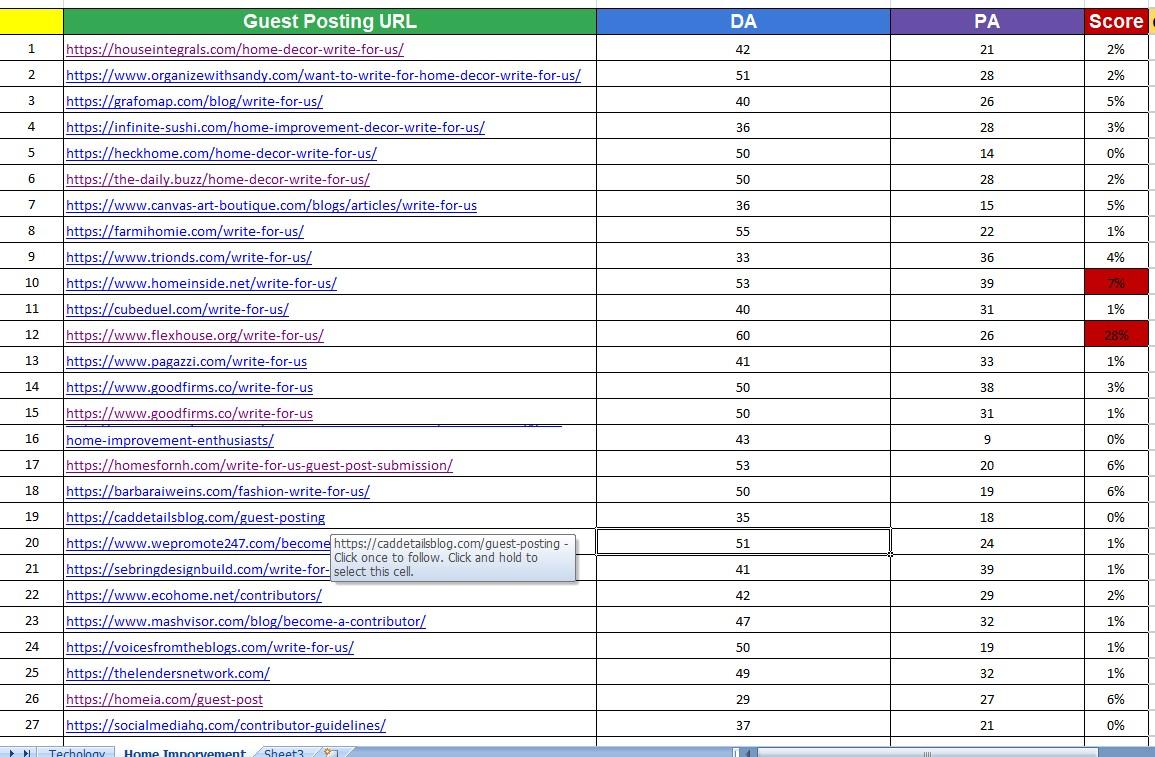Click the next sheet navigation arrow
The height and width of the screenshot is (757, 1155).
[x=13, y=752]
